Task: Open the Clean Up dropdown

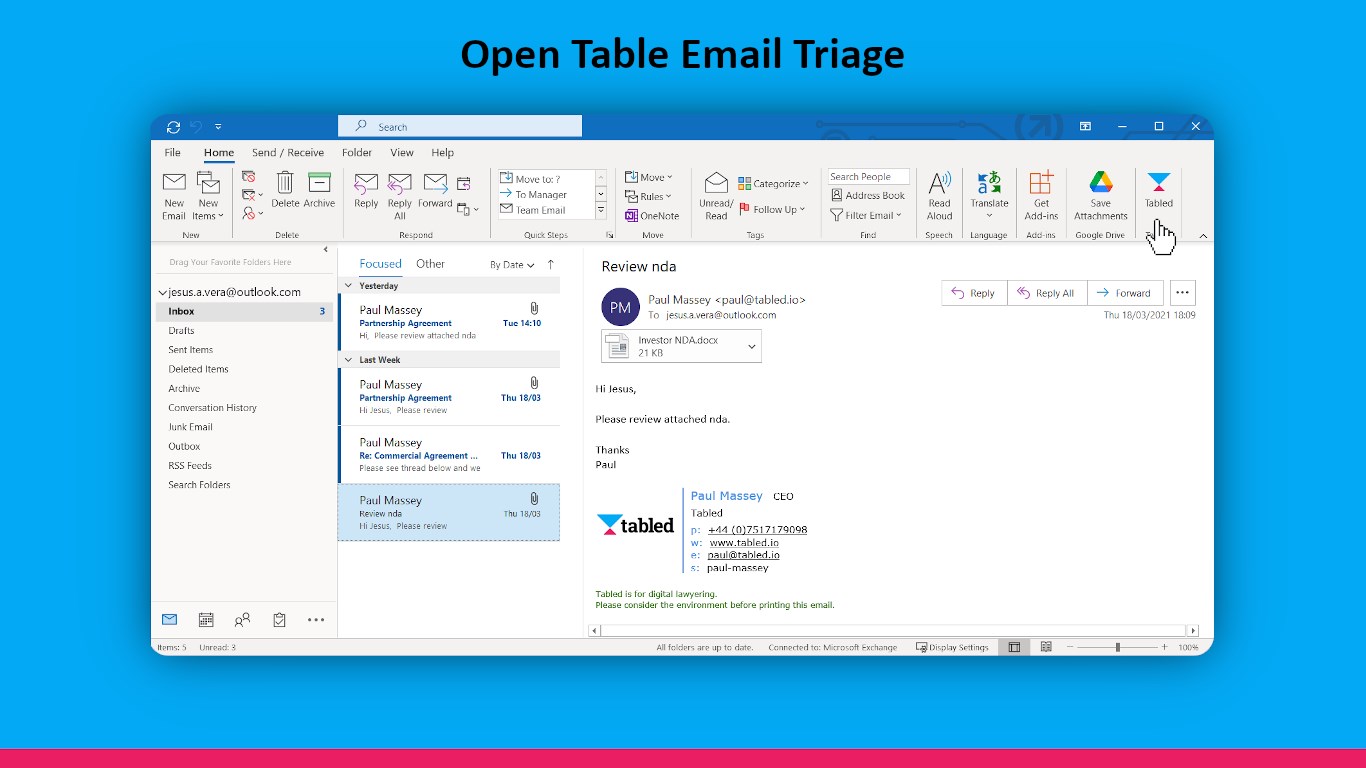Action: click(x=252, y=195)
